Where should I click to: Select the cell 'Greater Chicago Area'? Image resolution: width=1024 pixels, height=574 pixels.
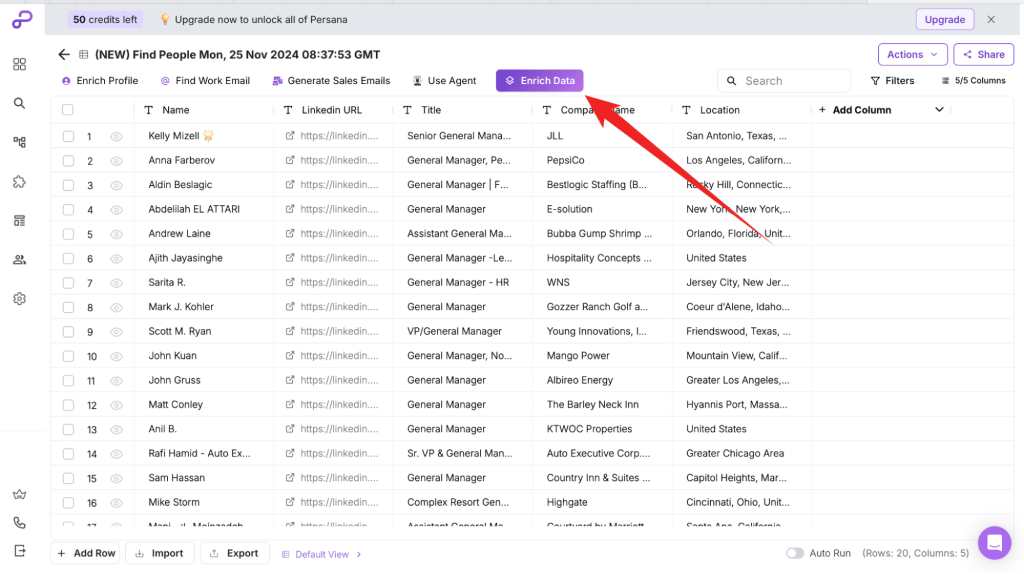(741, 453)
